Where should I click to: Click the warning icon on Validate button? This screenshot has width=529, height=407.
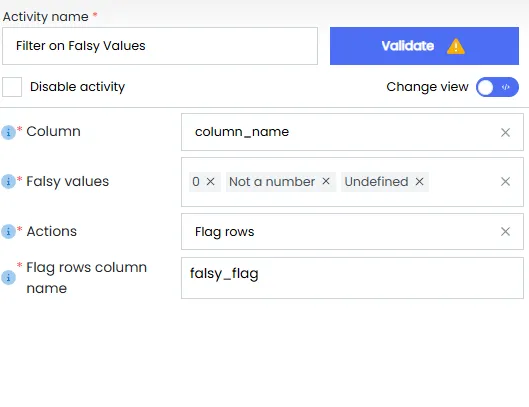point(456,46)
